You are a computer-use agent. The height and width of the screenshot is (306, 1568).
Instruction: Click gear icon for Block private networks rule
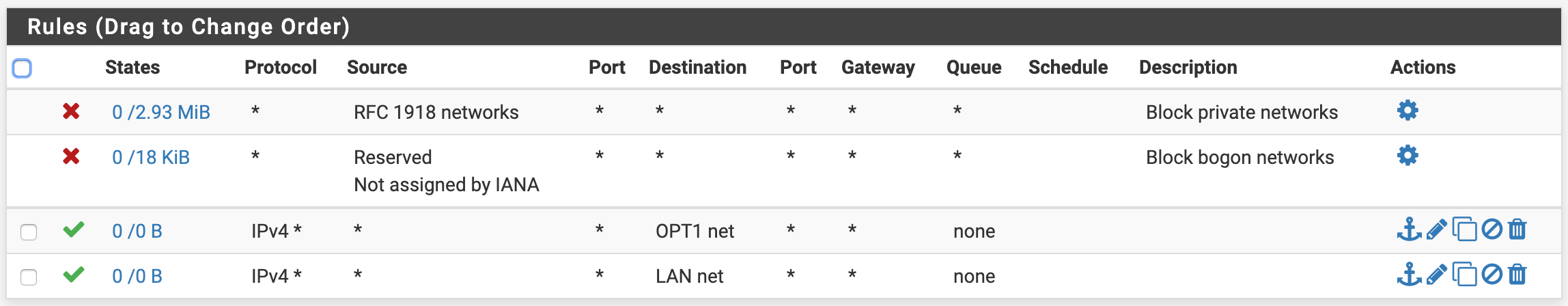(x=1408, y=111)
